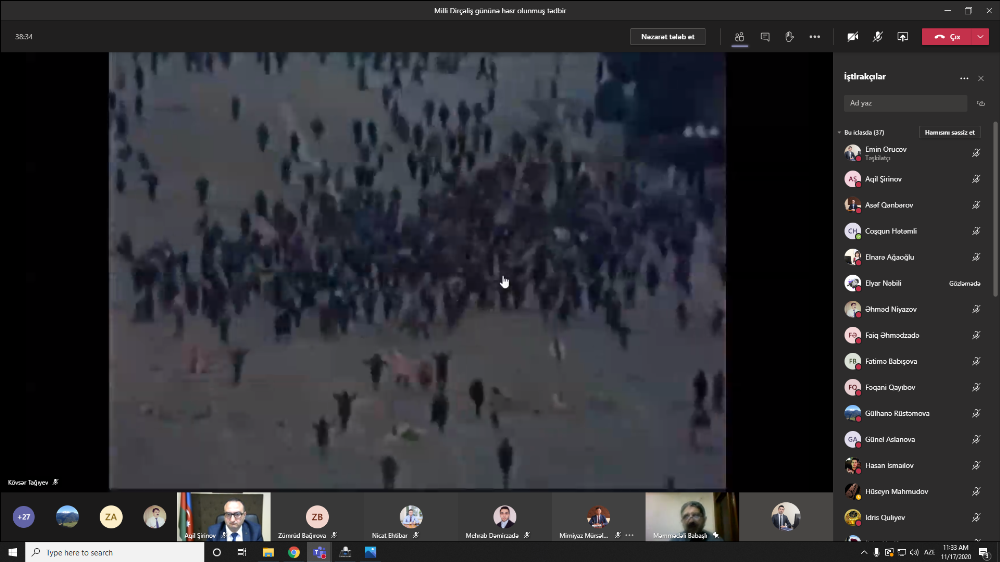This screenshot has height=562, width=1000.
Task: Click mic icon for Hüseyn Mahmudov
Action: pos(976,491)
